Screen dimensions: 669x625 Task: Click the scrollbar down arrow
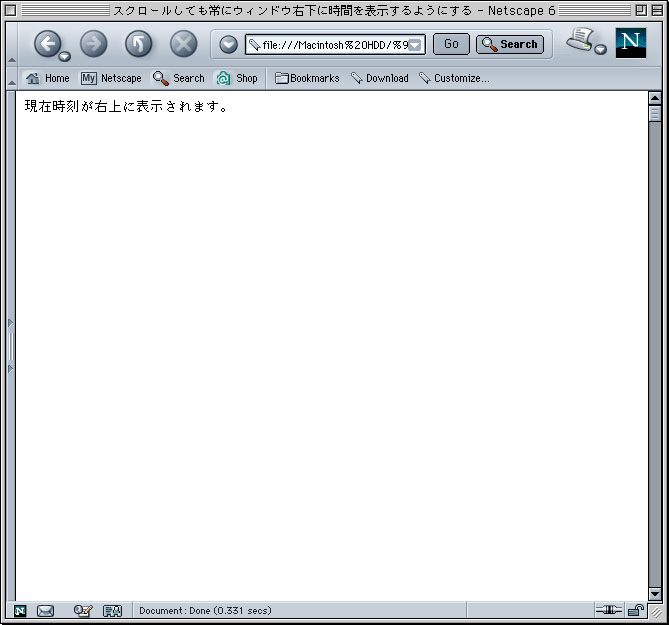click(654, 593)
